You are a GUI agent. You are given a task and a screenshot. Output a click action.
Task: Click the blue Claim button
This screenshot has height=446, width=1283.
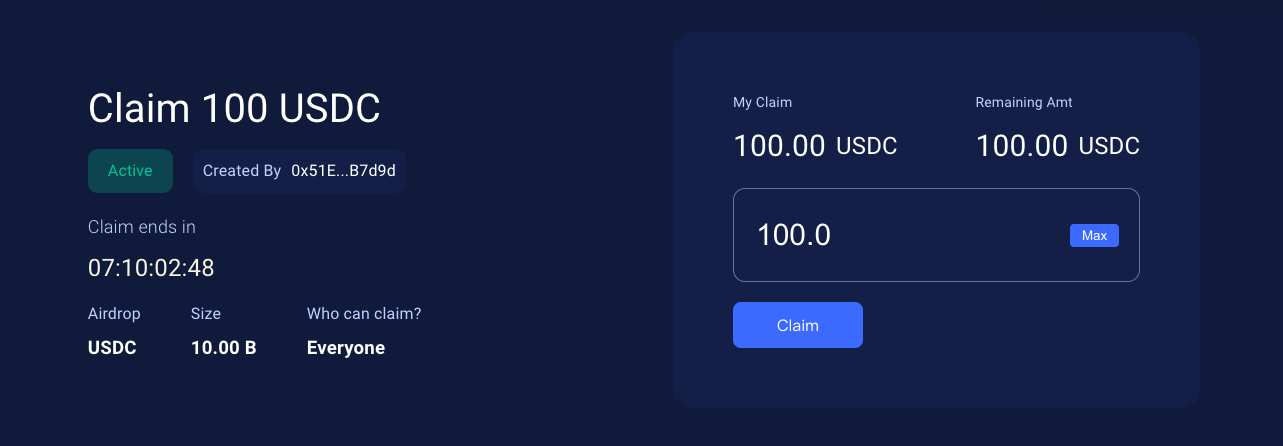(797, 325)
